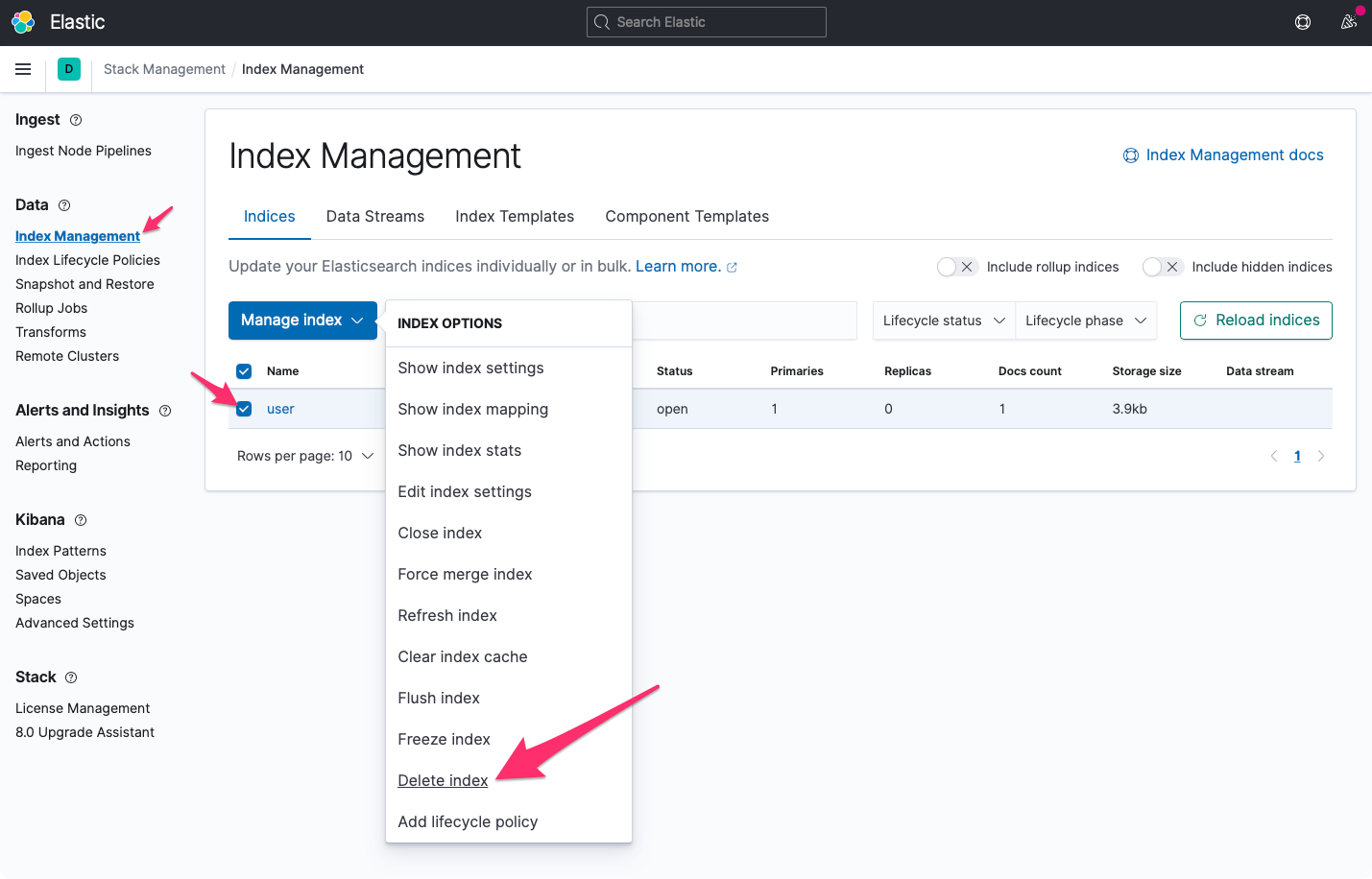Expand the Lifecycle status filter
This screenshot has height=879, width=1372.
coord(943,321)
